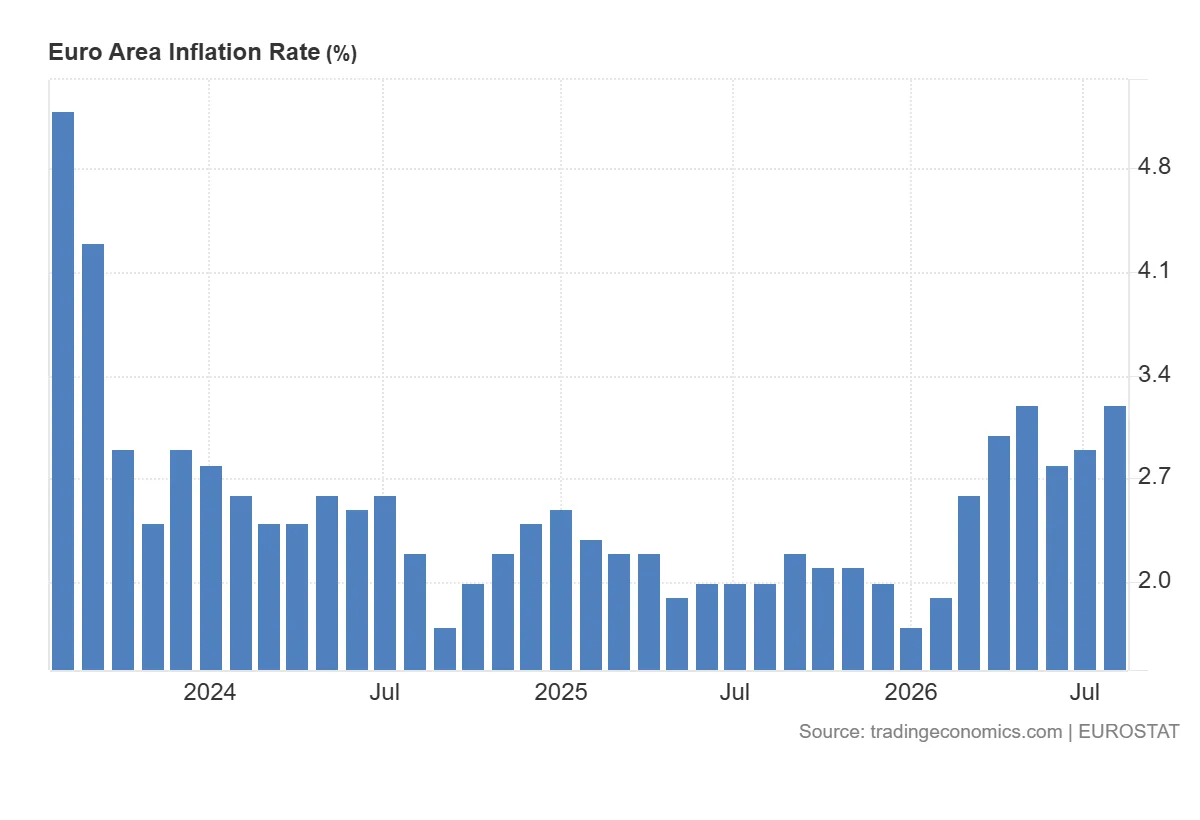Click the "Source: tradingeconomics.com | EUROSTAT" credit
Viewport: 1200px width, 820px height.
click(x=989, y=732)
